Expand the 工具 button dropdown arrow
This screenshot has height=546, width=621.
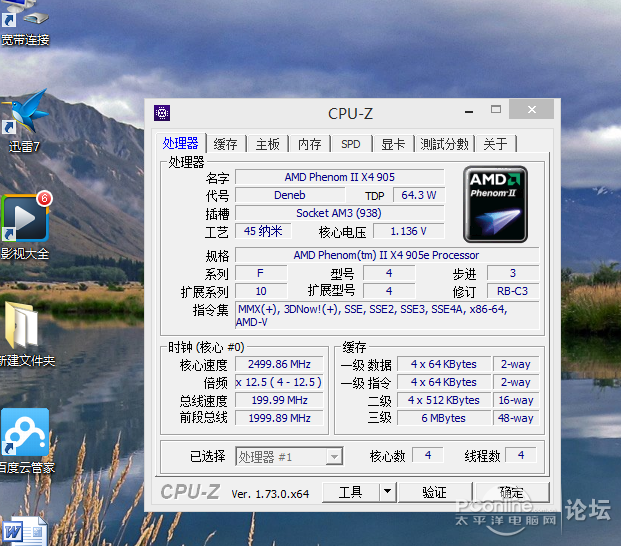point(387,492)
